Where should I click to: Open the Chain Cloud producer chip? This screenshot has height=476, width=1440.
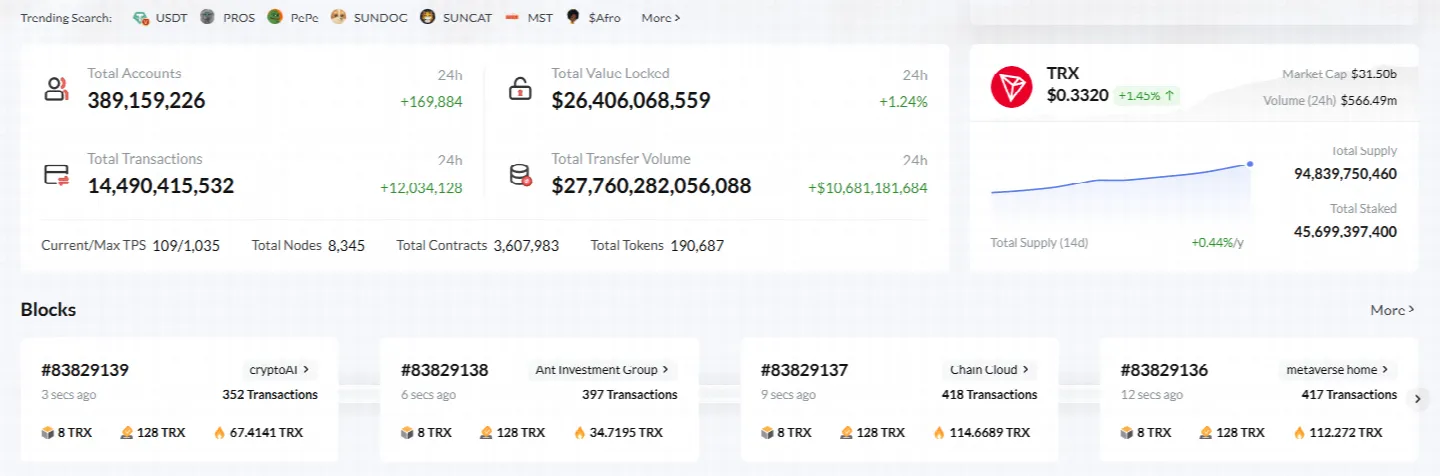pos(990,370)
